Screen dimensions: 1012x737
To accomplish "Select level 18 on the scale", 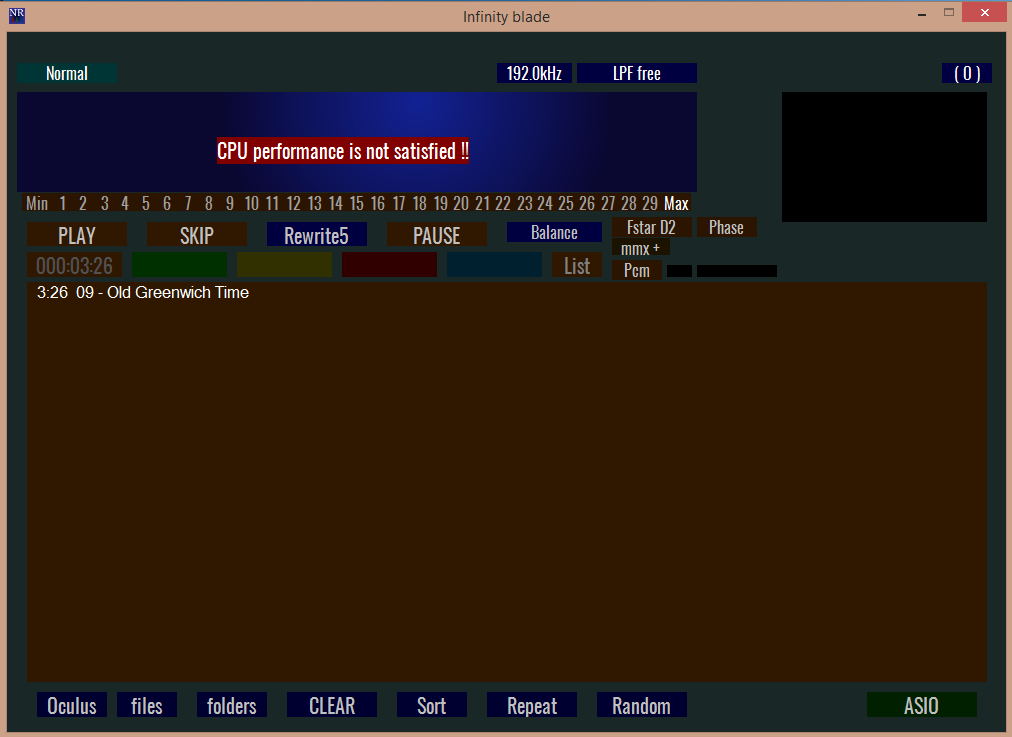I will click(420, 203).
